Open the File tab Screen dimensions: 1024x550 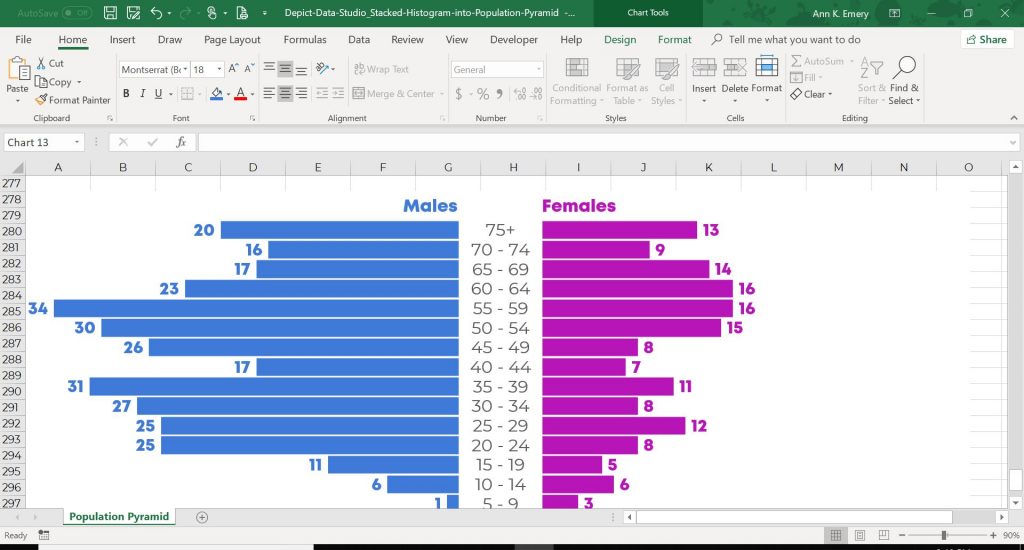[24, 39]
